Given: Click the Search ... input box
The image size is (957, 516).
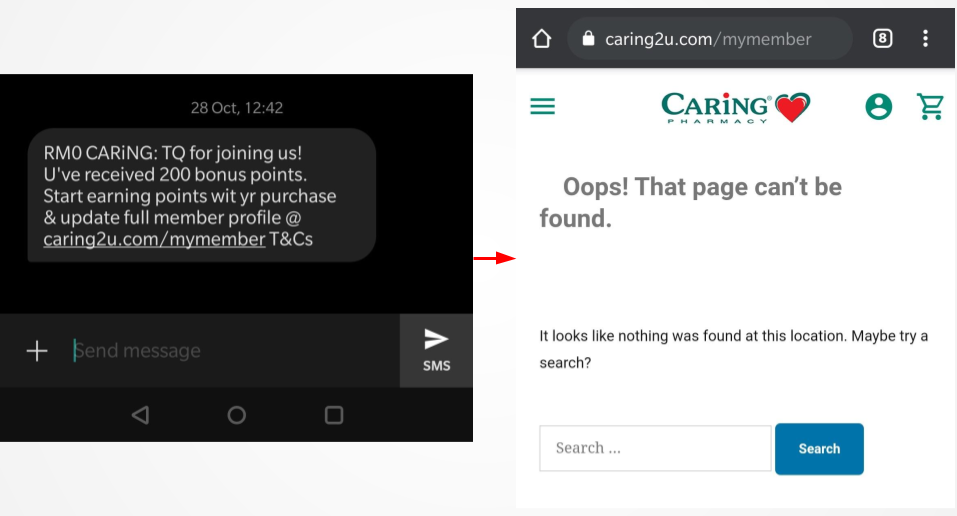Looking at the screenshot, I should coord(655,448).
